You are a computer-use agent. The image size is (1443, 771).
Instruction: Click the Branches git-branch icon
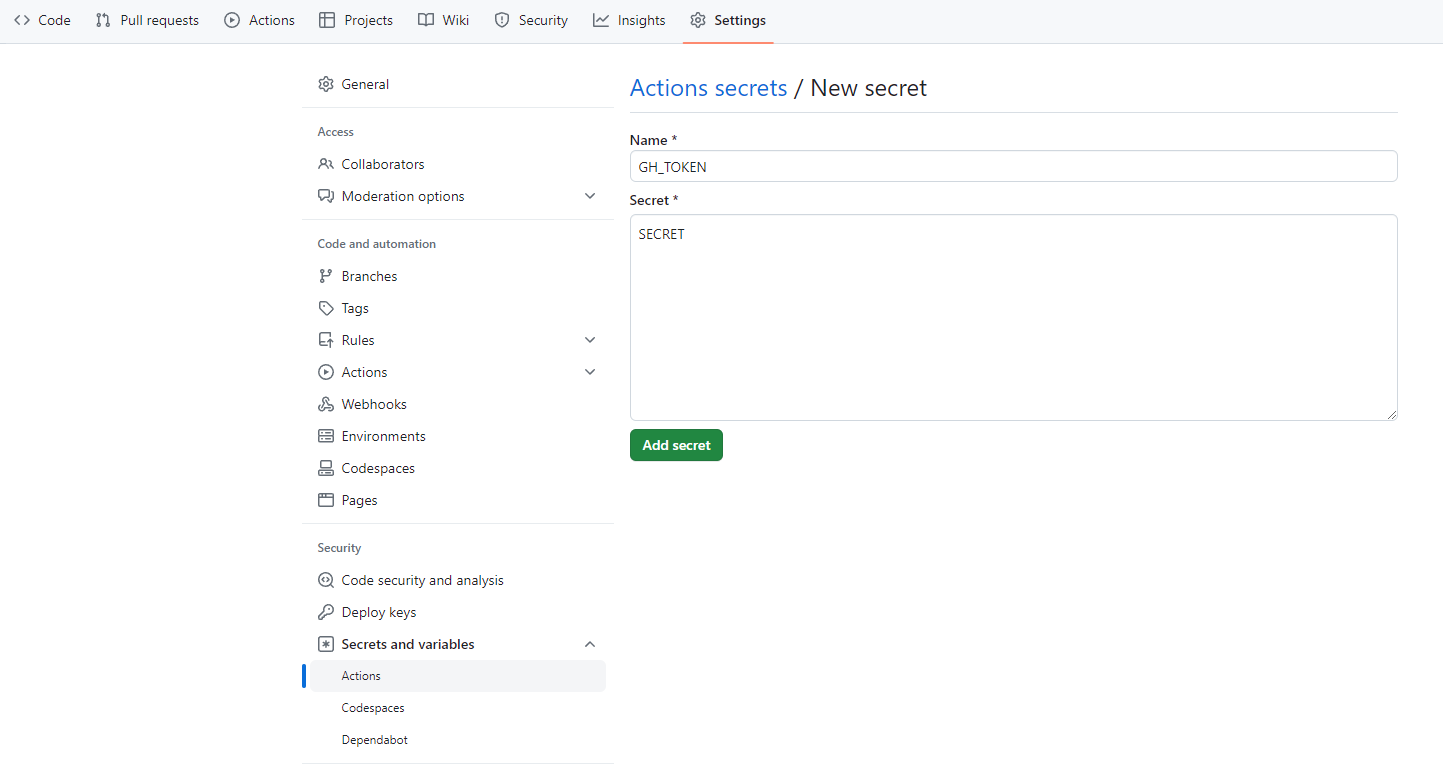(x=326, y=276)
